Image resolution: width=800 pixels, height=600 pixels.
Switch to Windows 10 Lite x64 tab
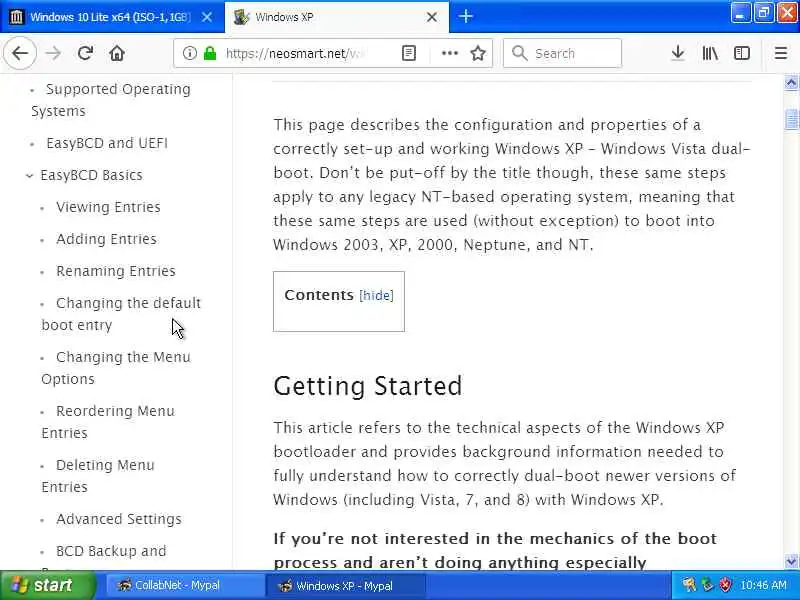click(110, 17)
